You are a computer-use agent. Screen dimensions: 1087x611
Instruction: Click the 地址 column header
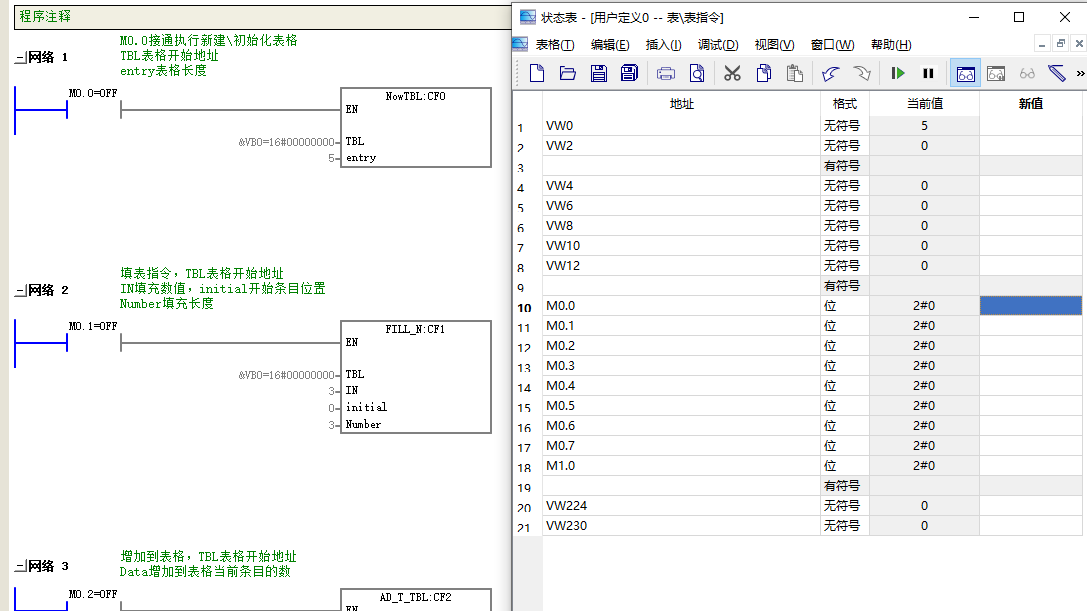coord(681,104)
